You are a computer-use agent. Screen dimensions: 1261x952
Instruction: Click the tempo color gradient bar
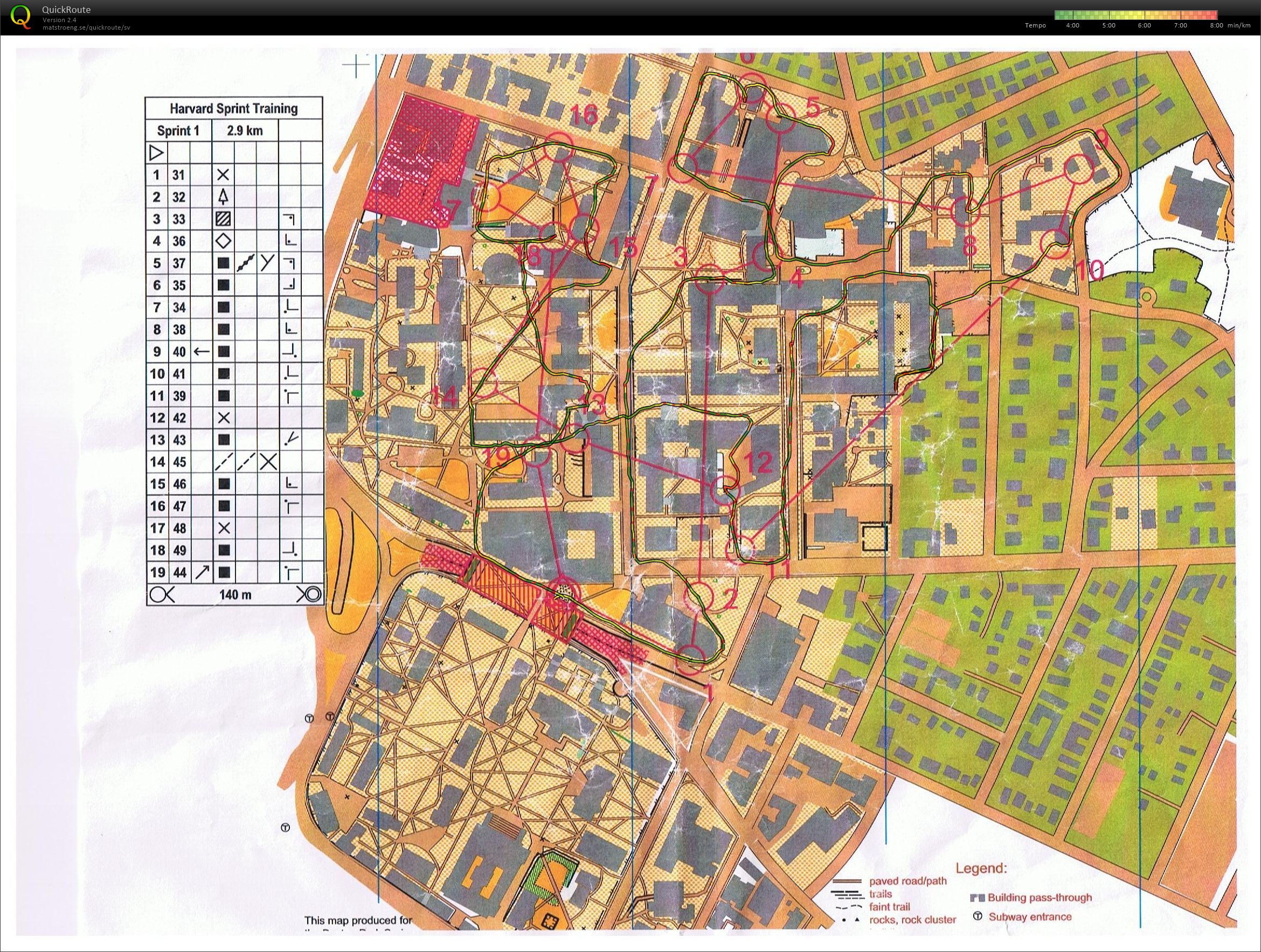1136,15
